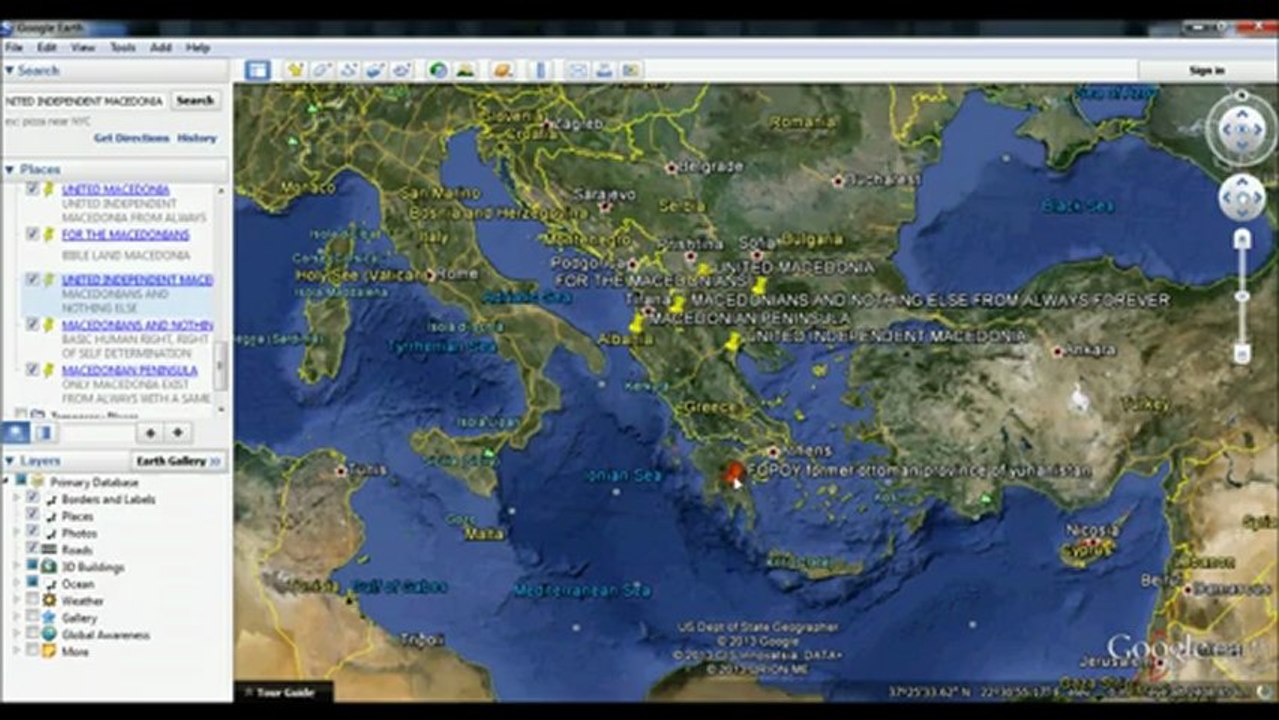Viewport: 1279px width, 720px height.
Task: Move the selected place down with the arrow button
Action: 177,433
